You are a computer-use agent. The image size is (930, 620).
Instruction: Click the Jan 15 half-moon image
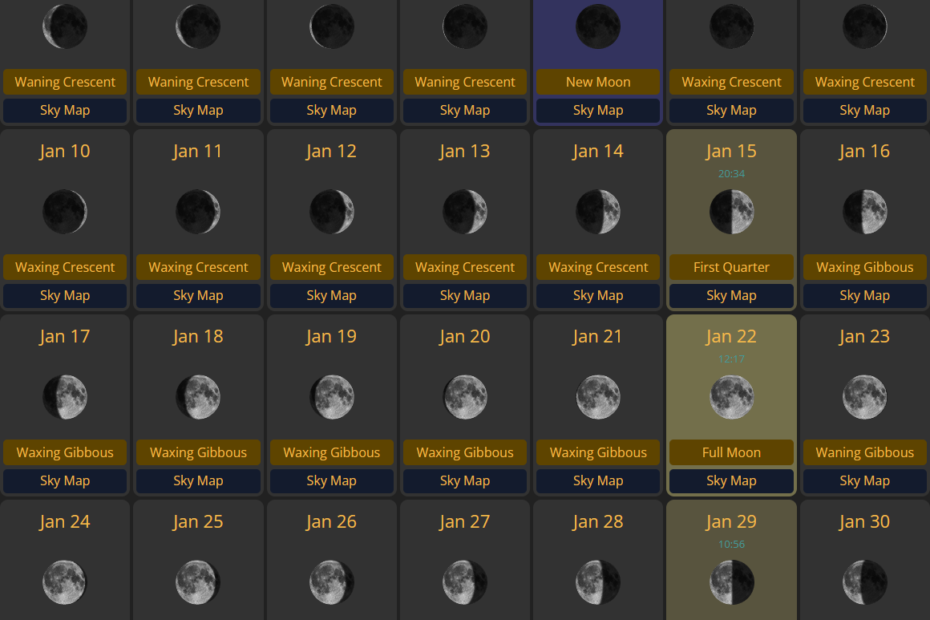click(731, 212)
